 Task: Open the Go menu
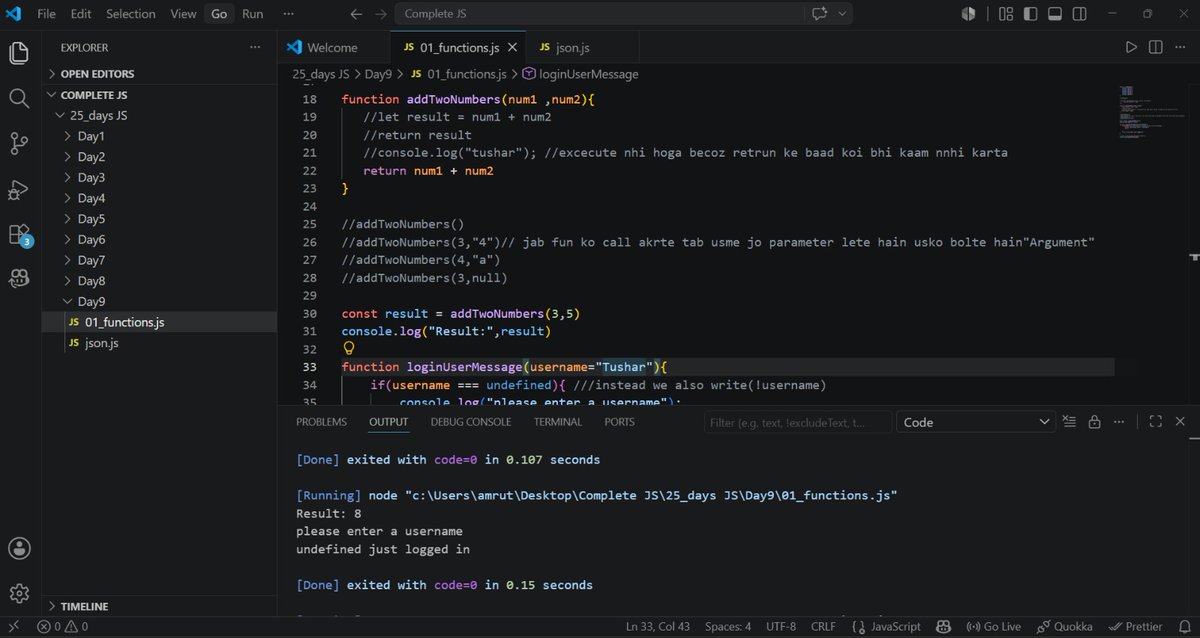pyautogui.click(x=219, y=14)
